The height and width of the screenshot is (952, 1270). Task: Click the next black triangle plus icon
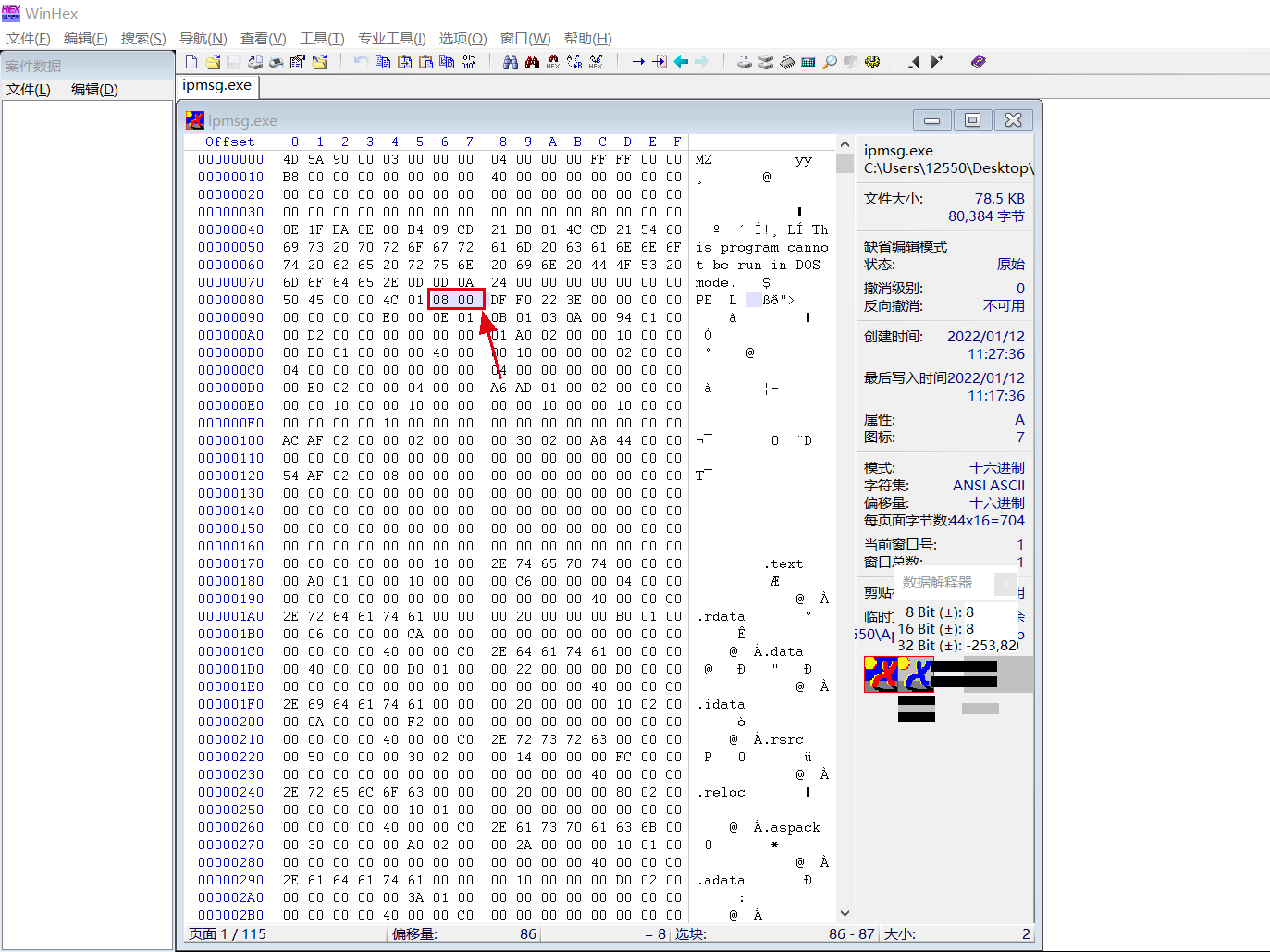click(x=937, y=62)
